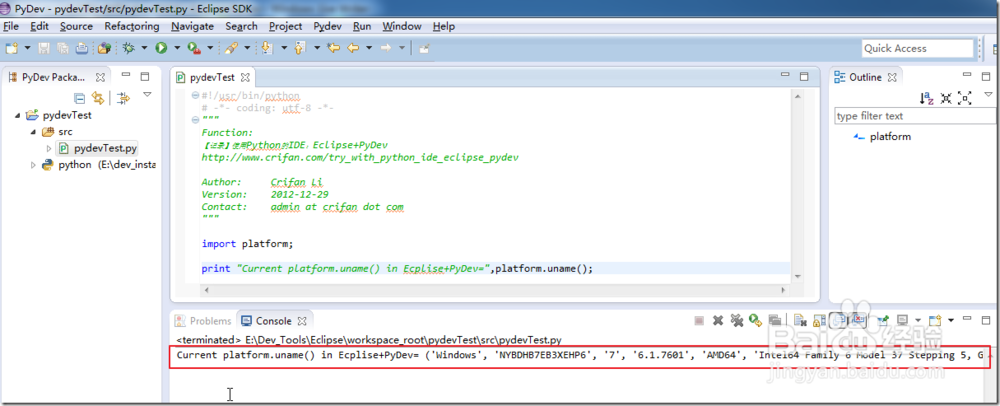The width and height of the screenshot is (1000, 406).
Task: Remove all terminated launches in Console
Action: [737, 320]
